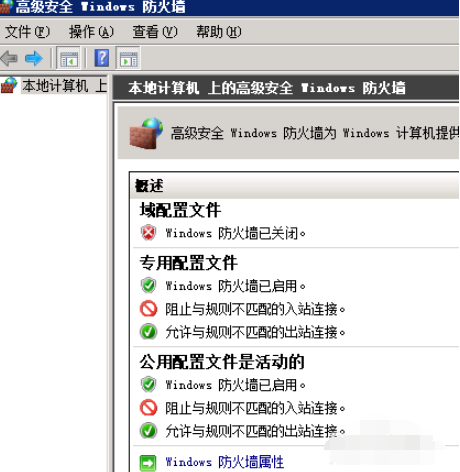The image size is (460, 472).
Task: Click the 公用配置文件是活动的 heading
Action: [x=222, y=362]
